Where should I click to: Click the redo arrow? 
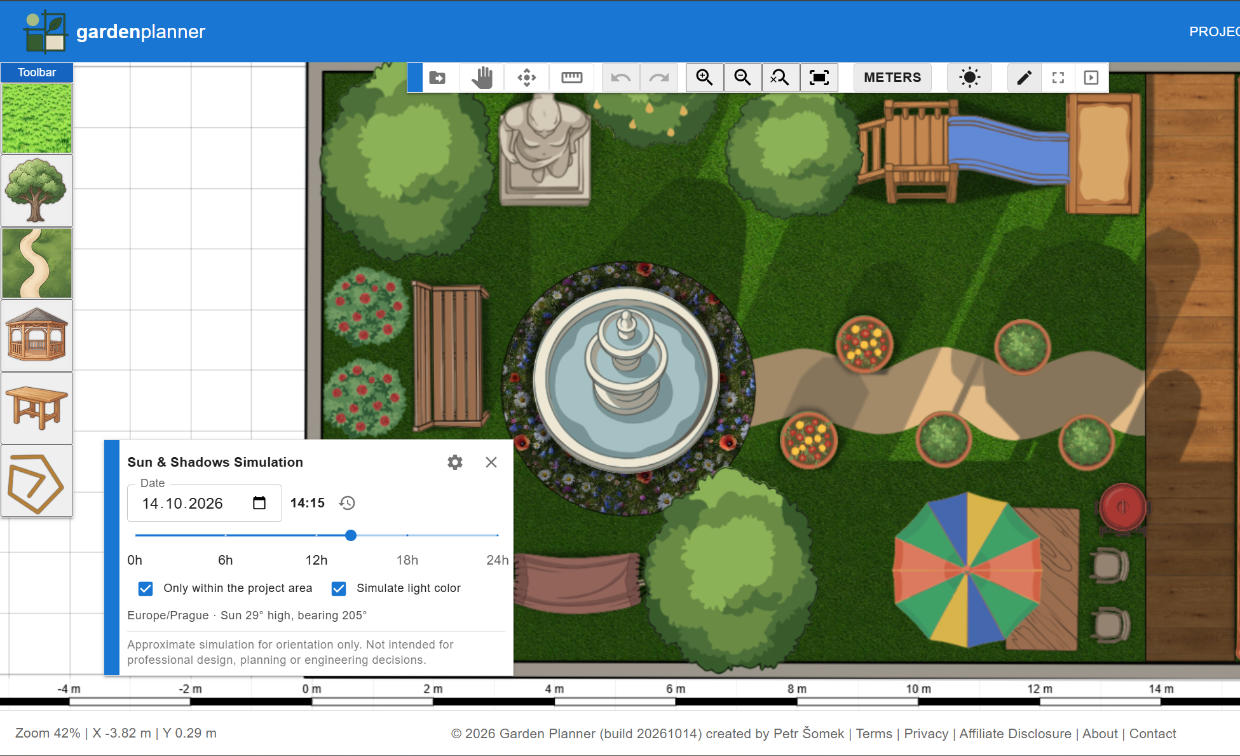point(659,78)
